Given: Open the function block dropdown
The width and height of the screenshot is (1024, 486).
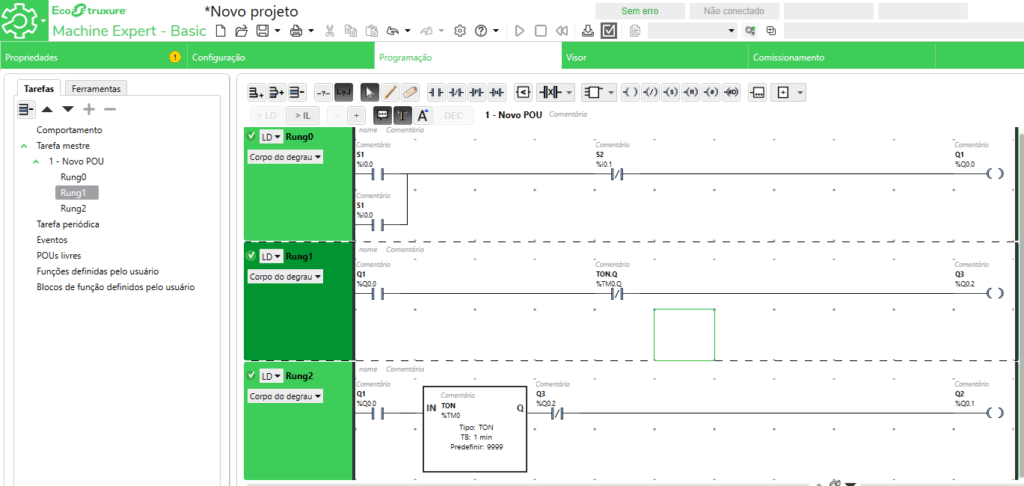Looking at the screenshot, I should pos(611,93).
